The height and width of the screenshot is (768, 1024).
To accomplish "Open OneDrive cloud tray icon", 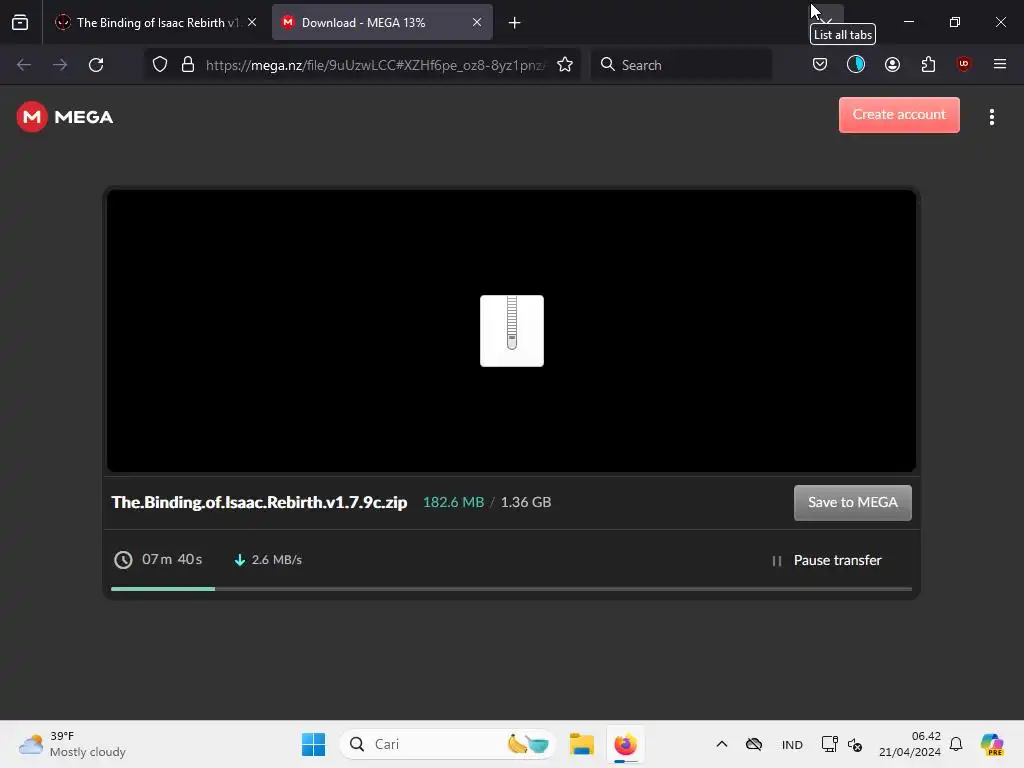I will [754, 744].
